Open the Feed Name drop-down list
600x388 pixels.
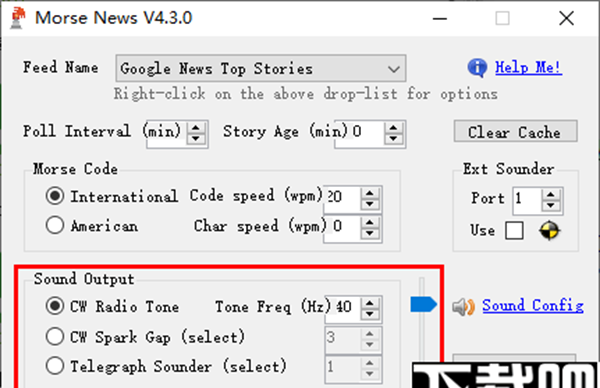pos(261,68)
